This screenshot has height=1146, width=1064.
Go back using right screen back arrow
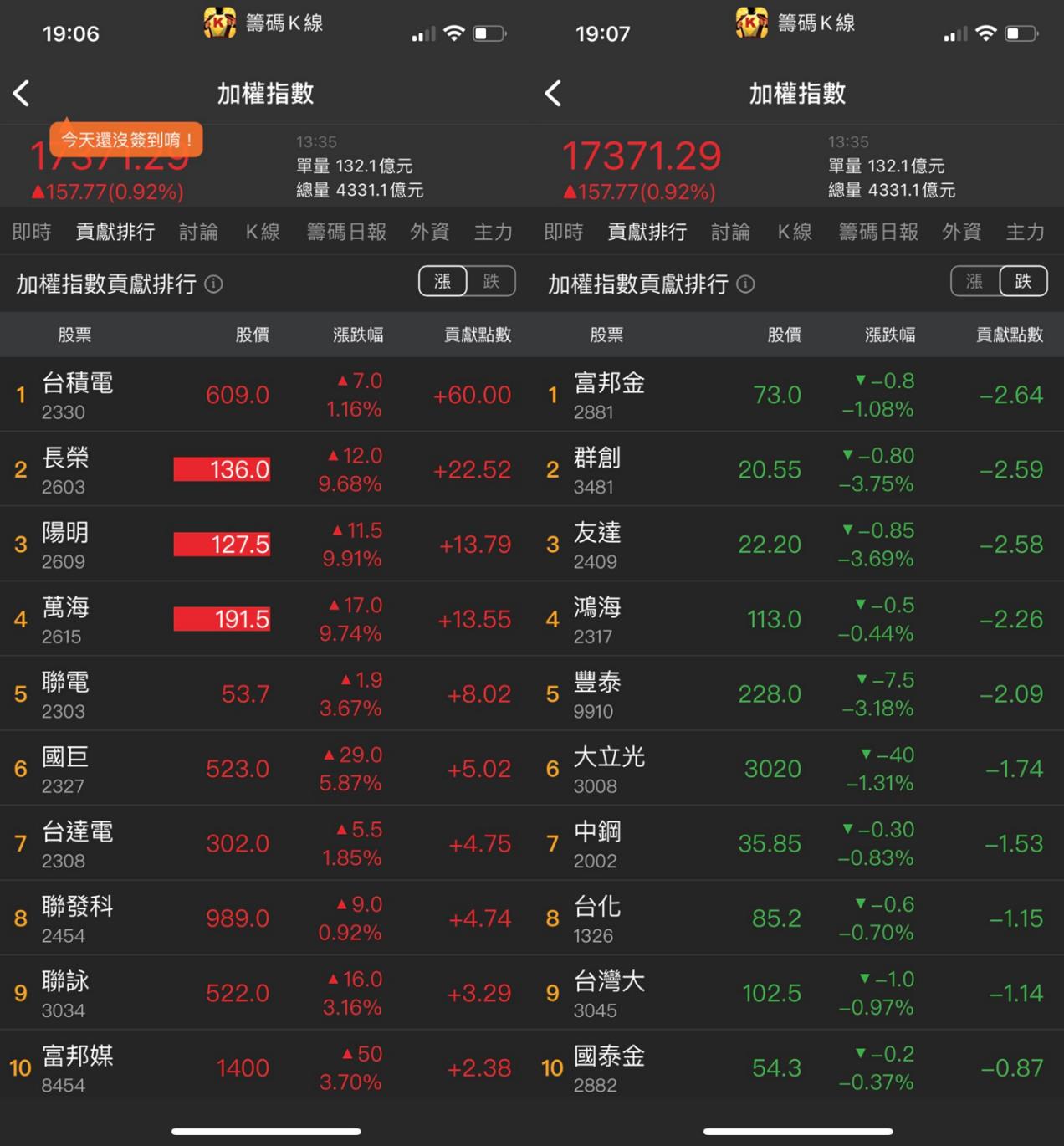click(554, 93)
